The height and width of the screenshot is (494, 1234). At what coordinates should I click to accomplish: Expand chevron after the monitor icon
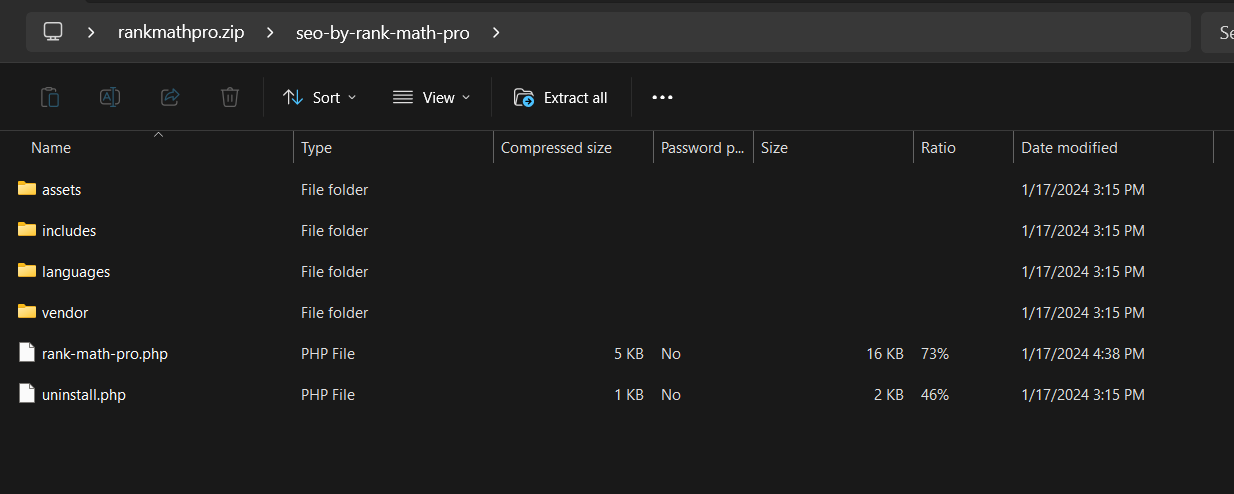pyautogui.click(x=91, y=32)
